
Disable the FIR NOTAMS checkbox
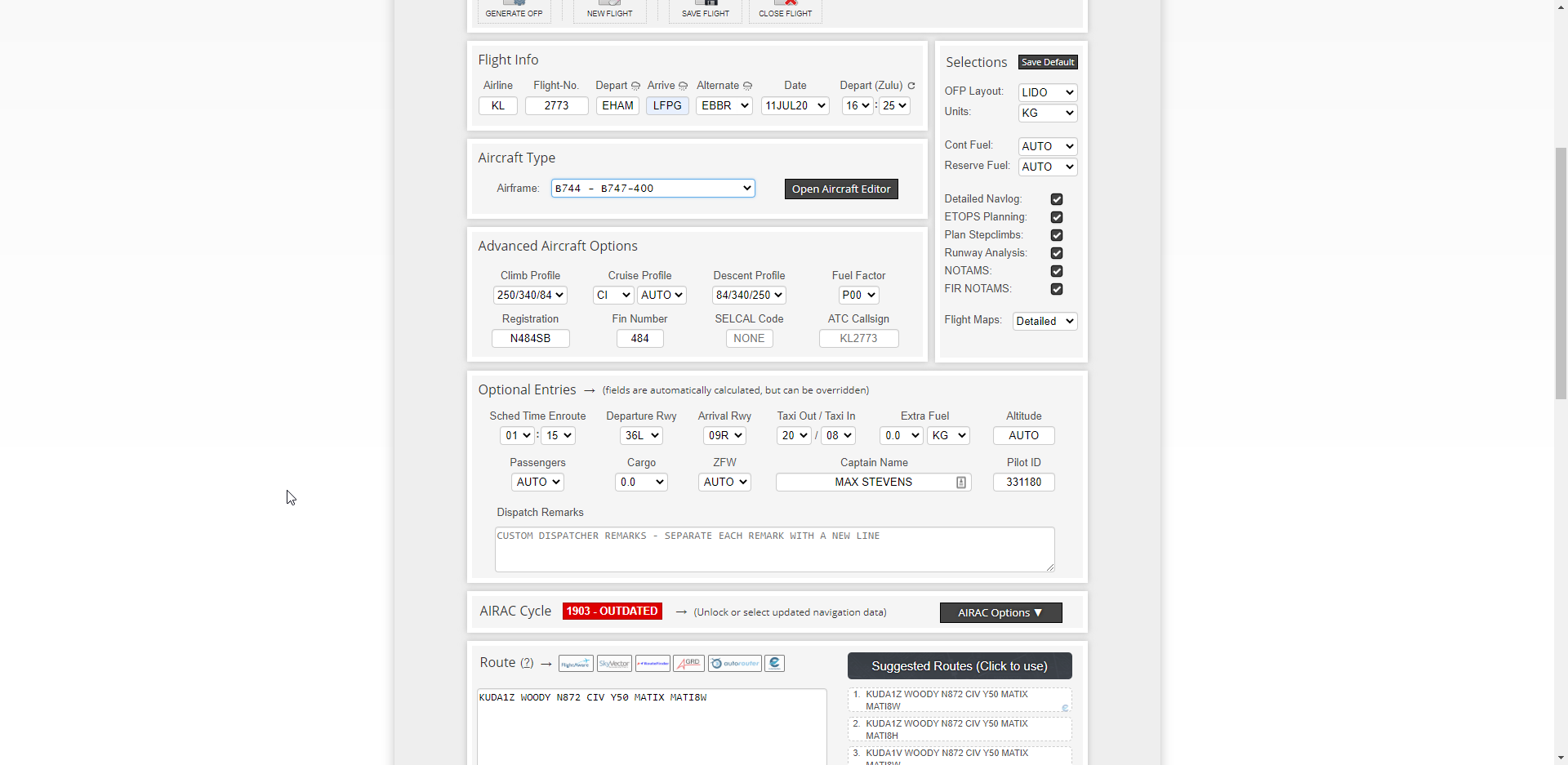pyautogui.click(x=1057, y=289)
